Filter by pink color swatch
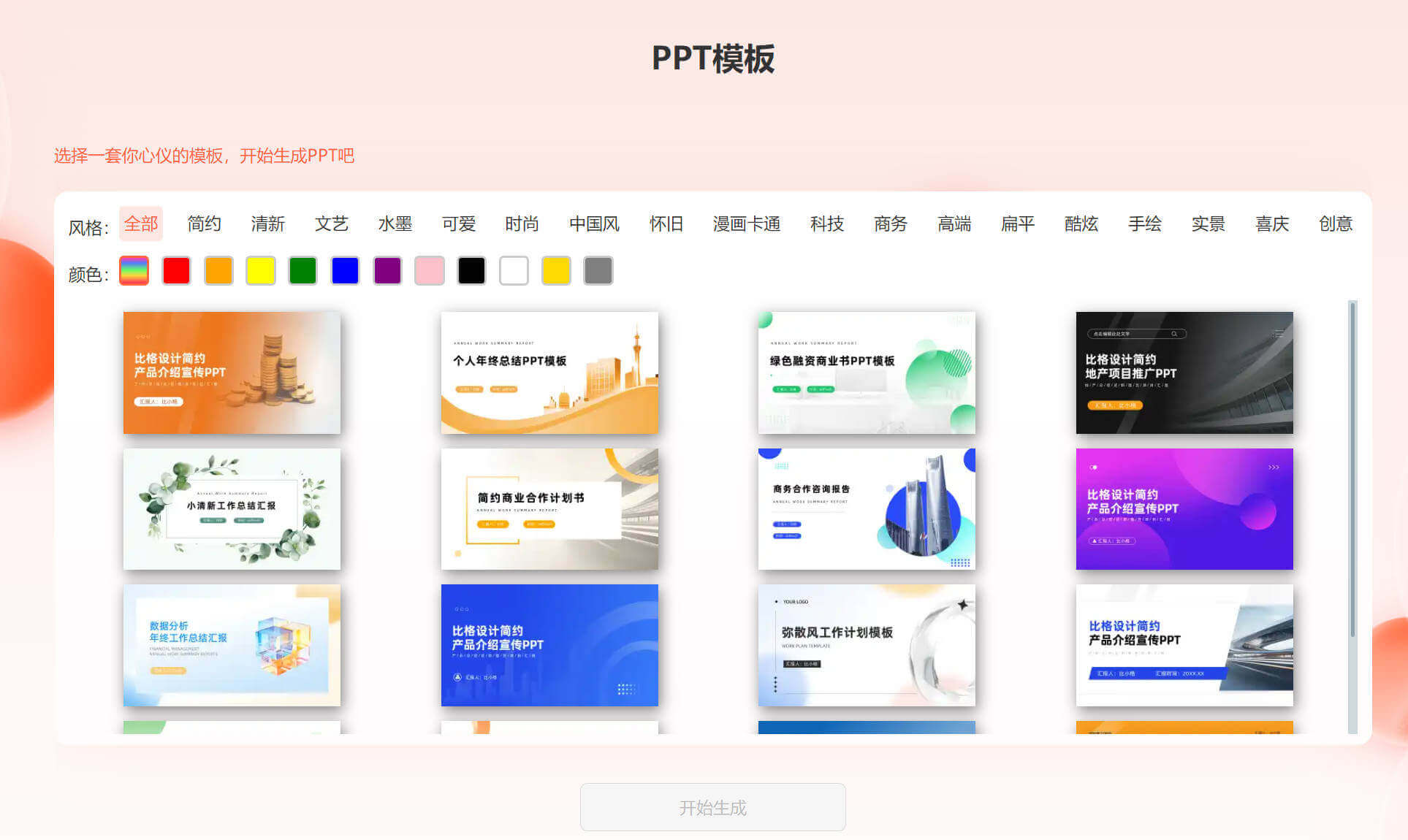Viewport: 1408px width, 840px height. point(430,271)
